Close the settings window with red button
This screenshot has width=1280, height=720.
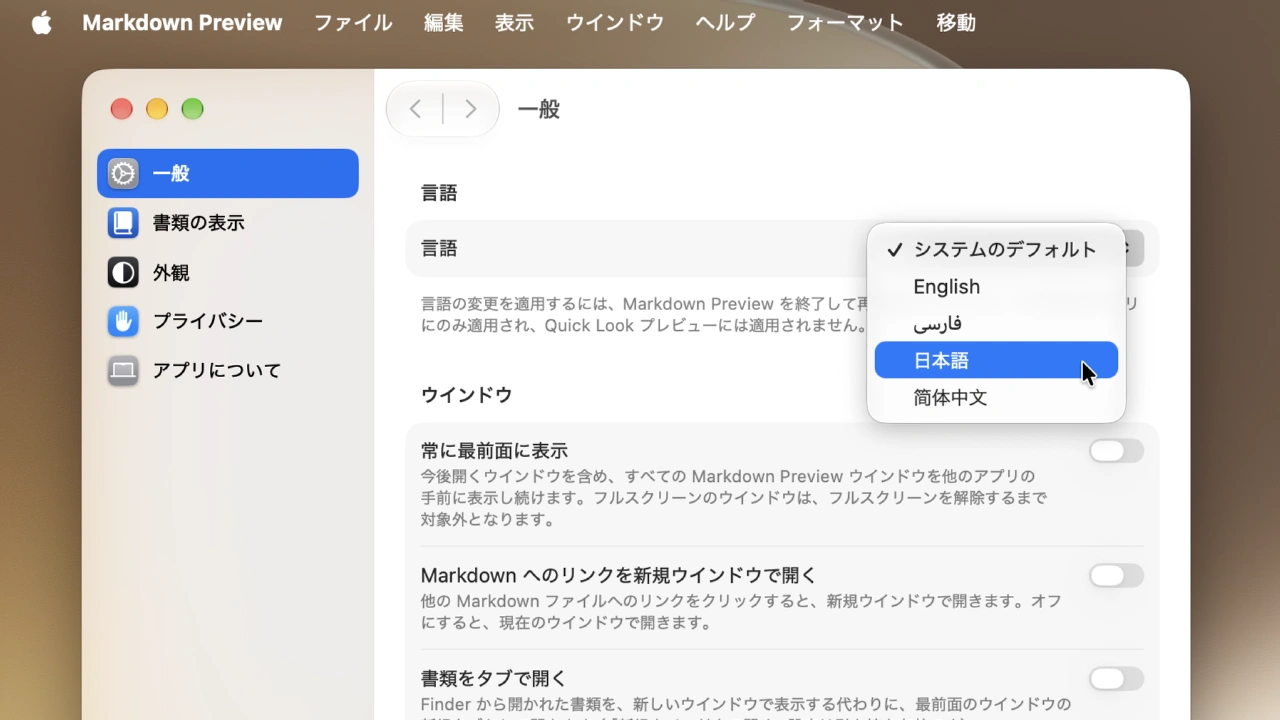coord(122,109)
